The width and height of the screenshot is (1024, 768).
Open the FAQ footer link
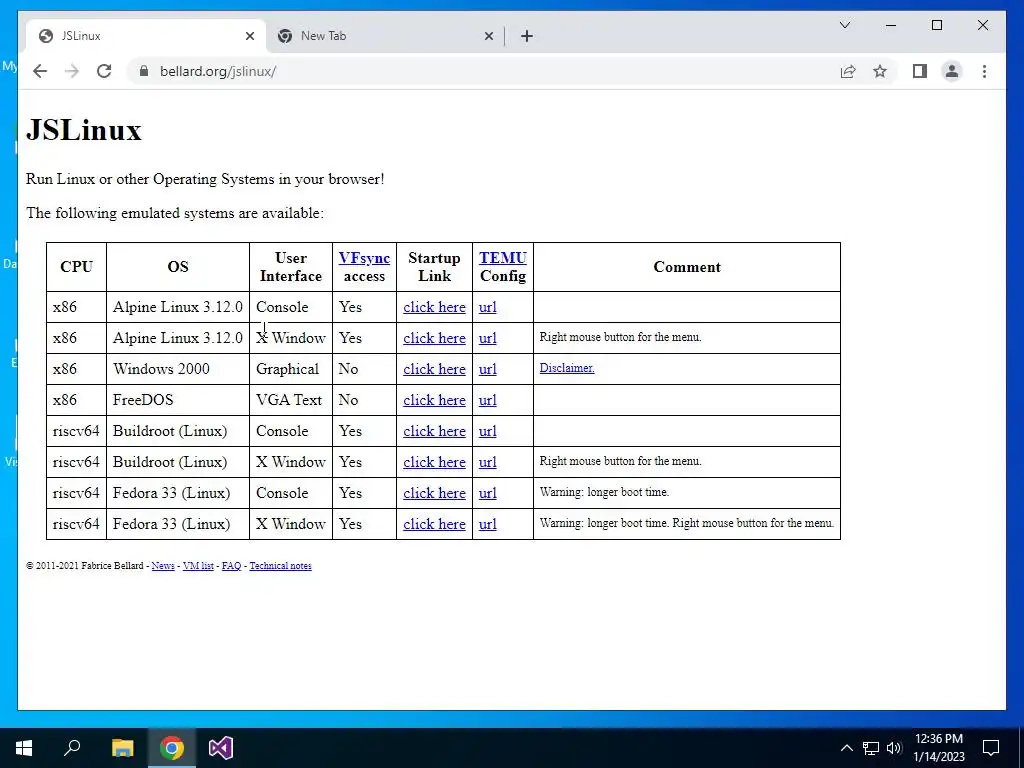click(x=231, y=566)
